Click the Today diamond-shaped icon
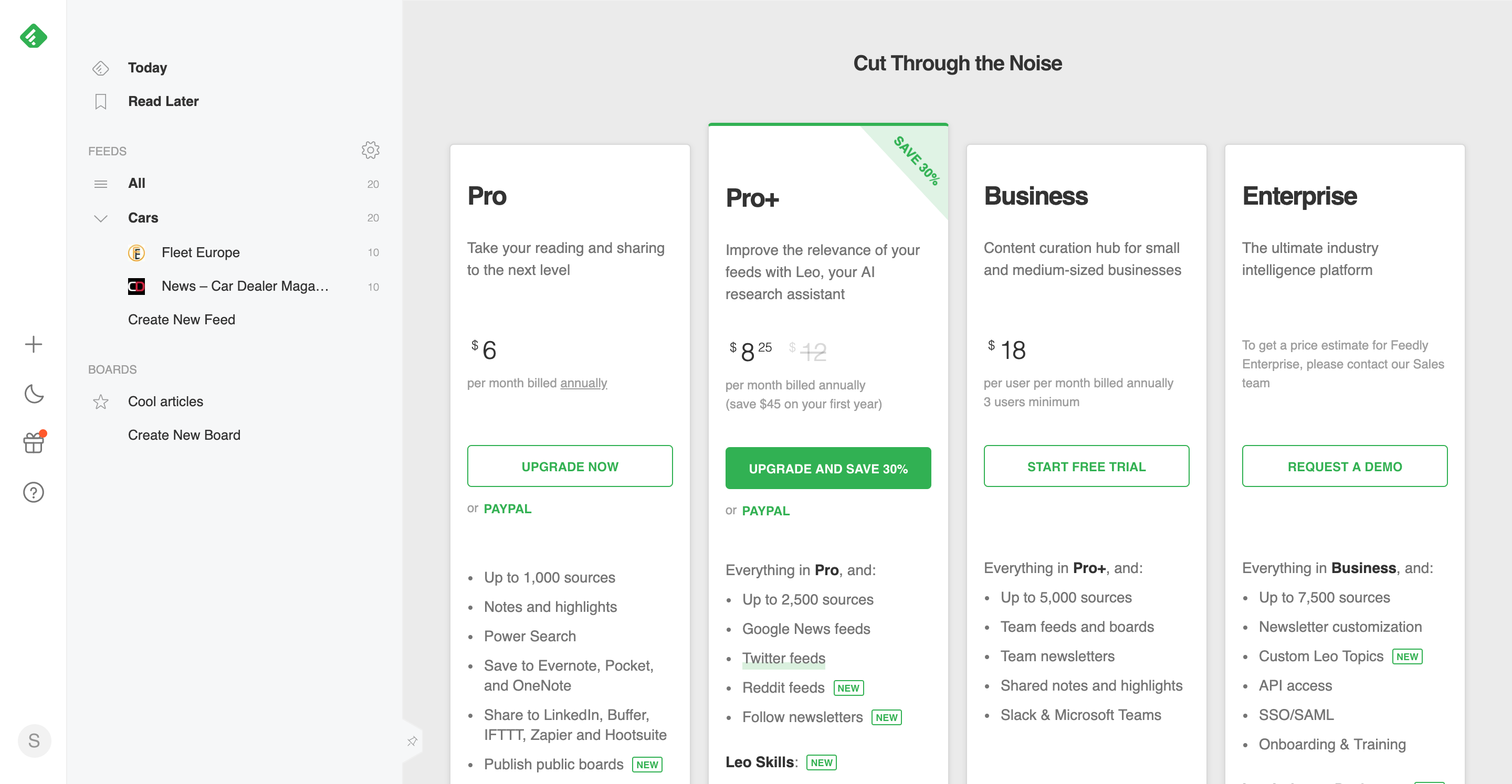Image resolution: width=1512 pixels, height=784 pixels. pos(100,68)
